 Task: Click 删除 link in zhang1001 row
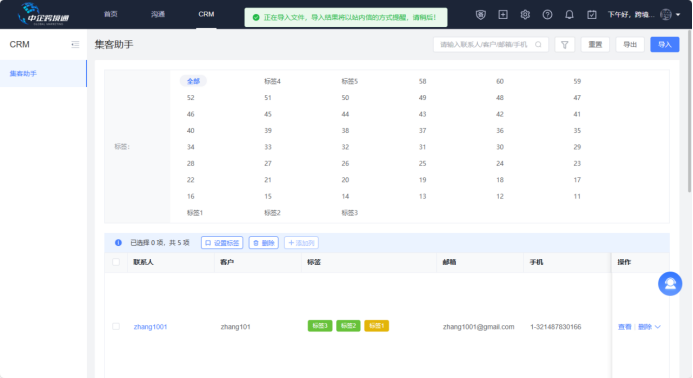[645, 327]
